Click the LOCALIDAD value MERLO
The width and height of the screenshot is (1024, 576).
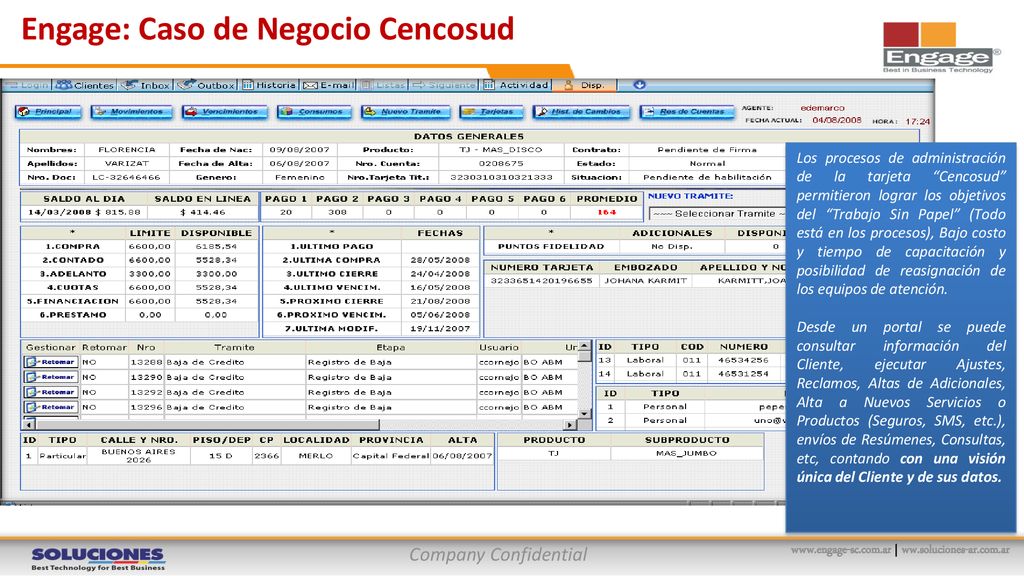315,456
